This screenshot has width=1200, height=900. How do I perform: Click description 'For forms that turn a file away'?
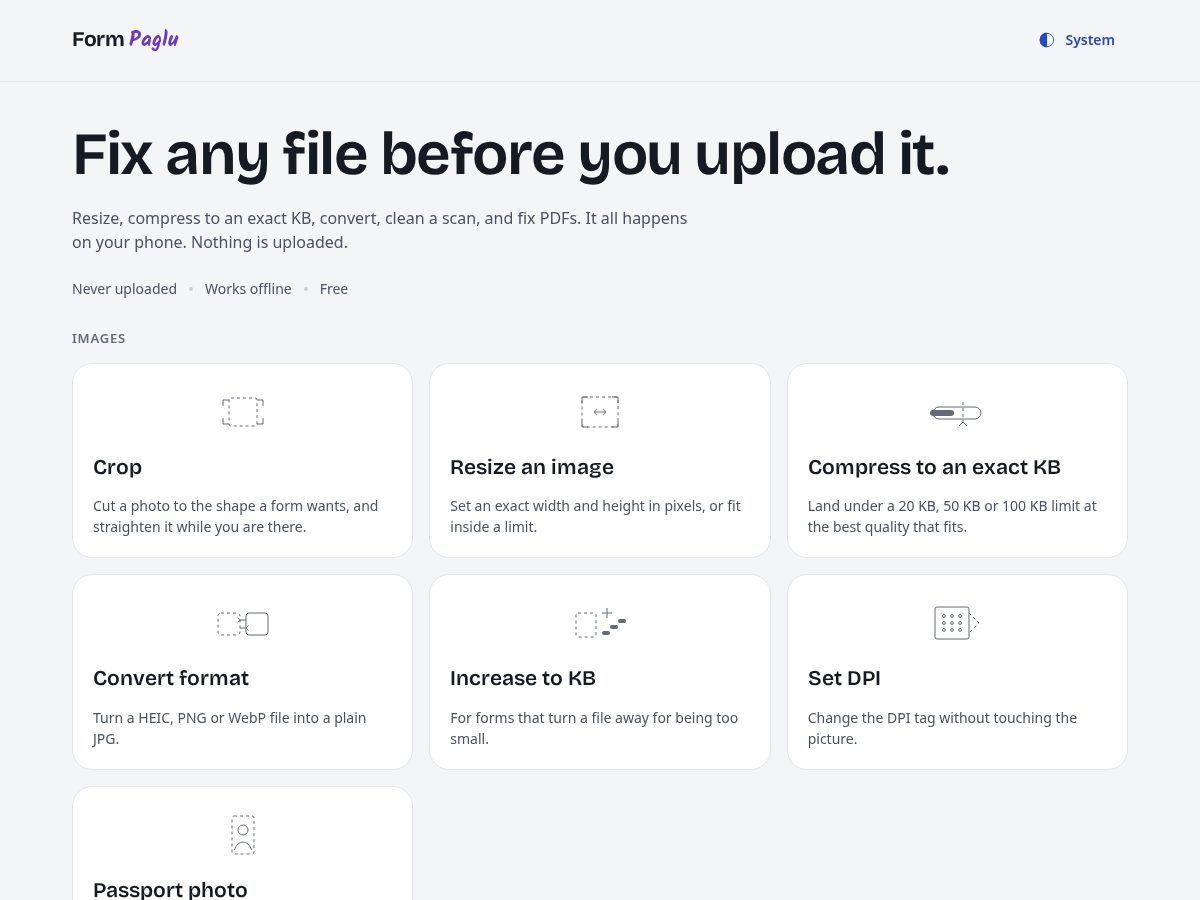594,728
